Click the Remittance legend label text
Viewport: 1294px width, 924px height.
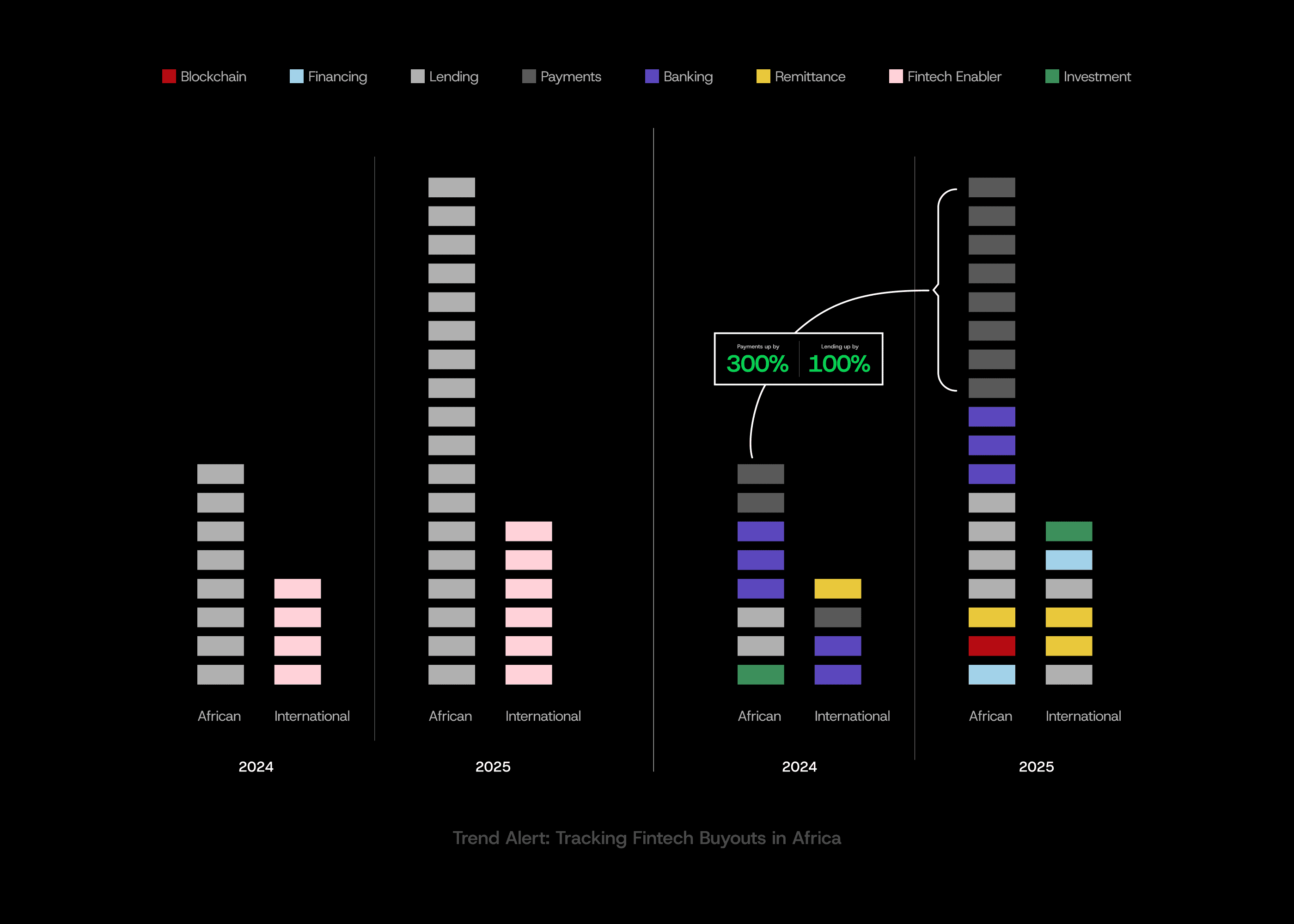809,76
